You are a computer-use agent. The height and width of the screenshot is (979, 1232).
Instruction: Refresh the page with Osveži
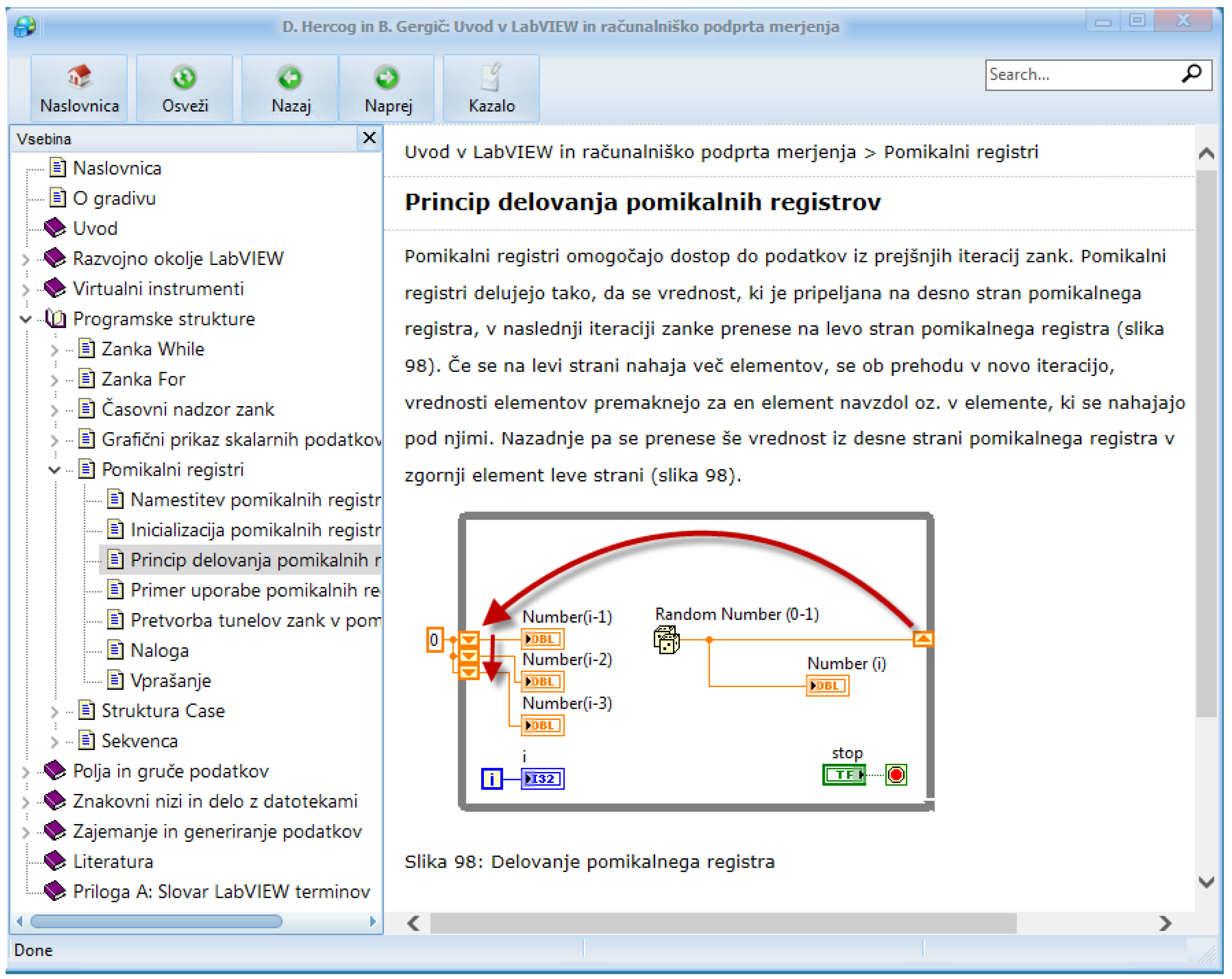tap(185, 88)
